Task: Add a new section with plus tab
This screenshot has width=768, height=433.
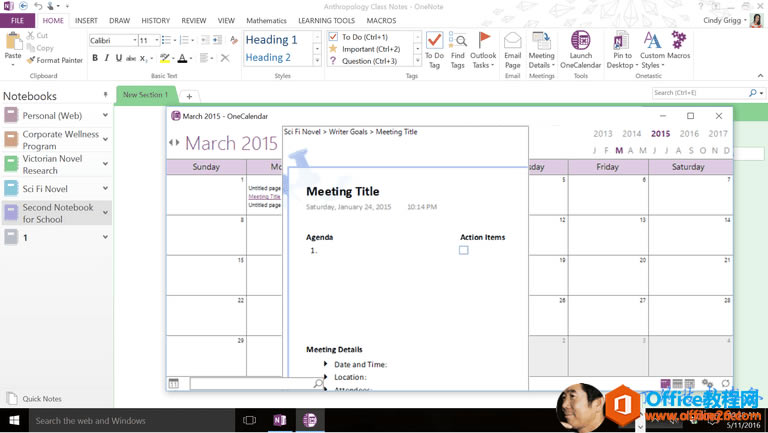Action: coord(189,96)
